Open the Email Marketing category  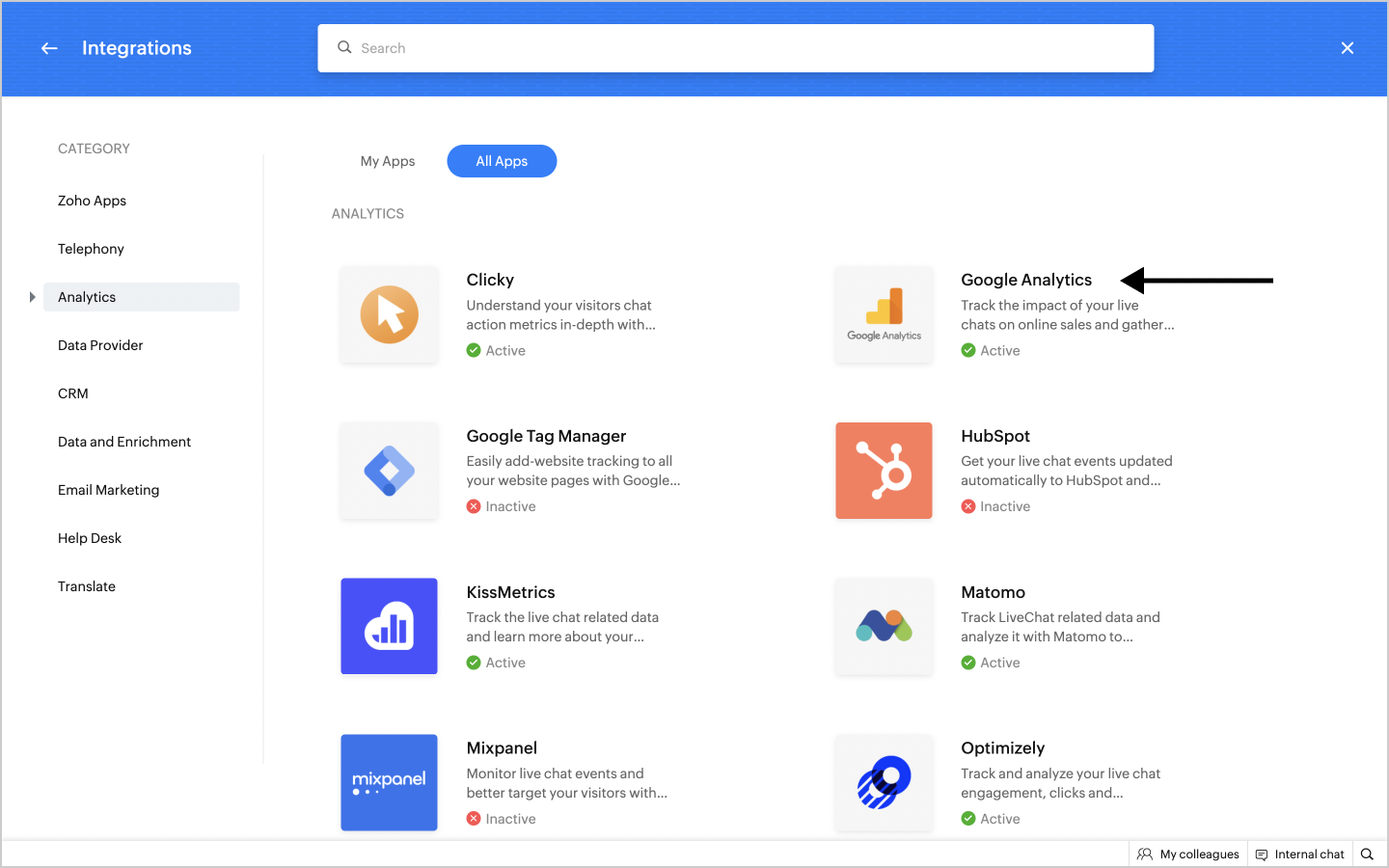109,490
